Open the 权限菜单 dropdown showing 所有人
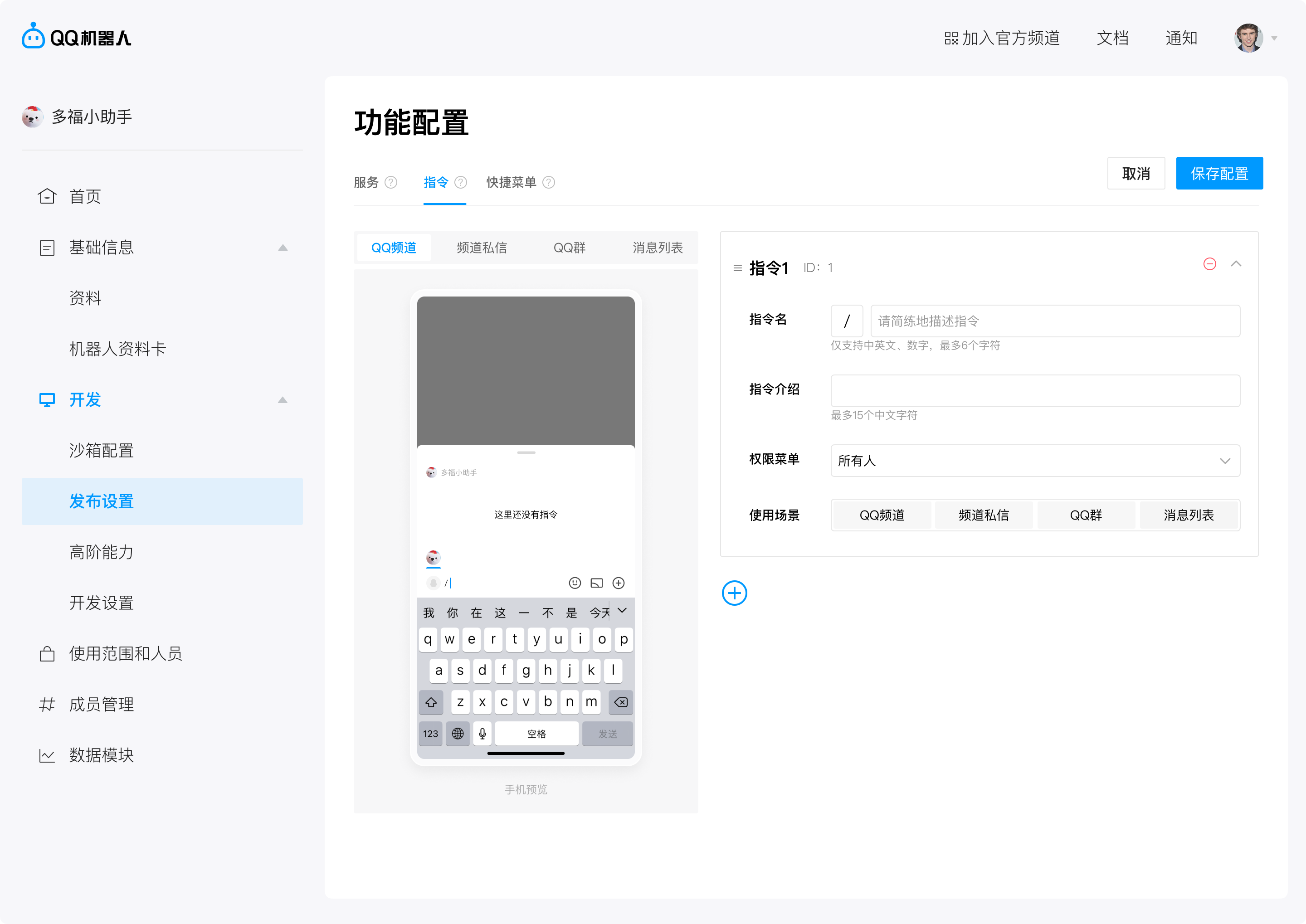 click(1034, 460)
